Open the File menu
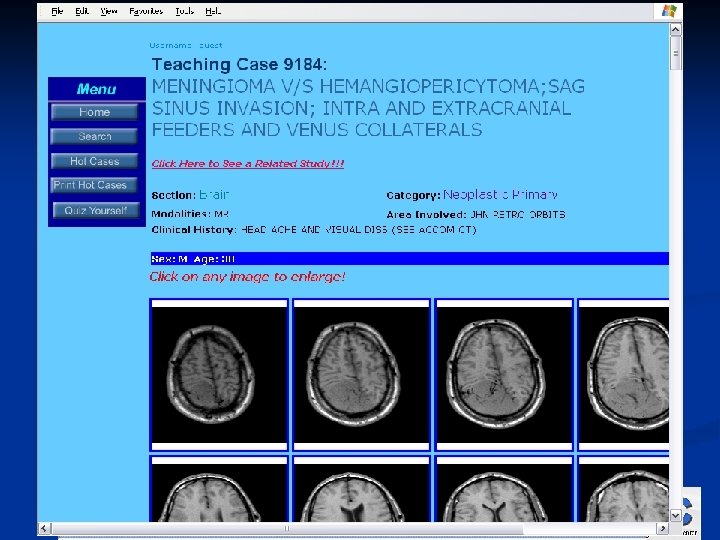 (57, 11)
